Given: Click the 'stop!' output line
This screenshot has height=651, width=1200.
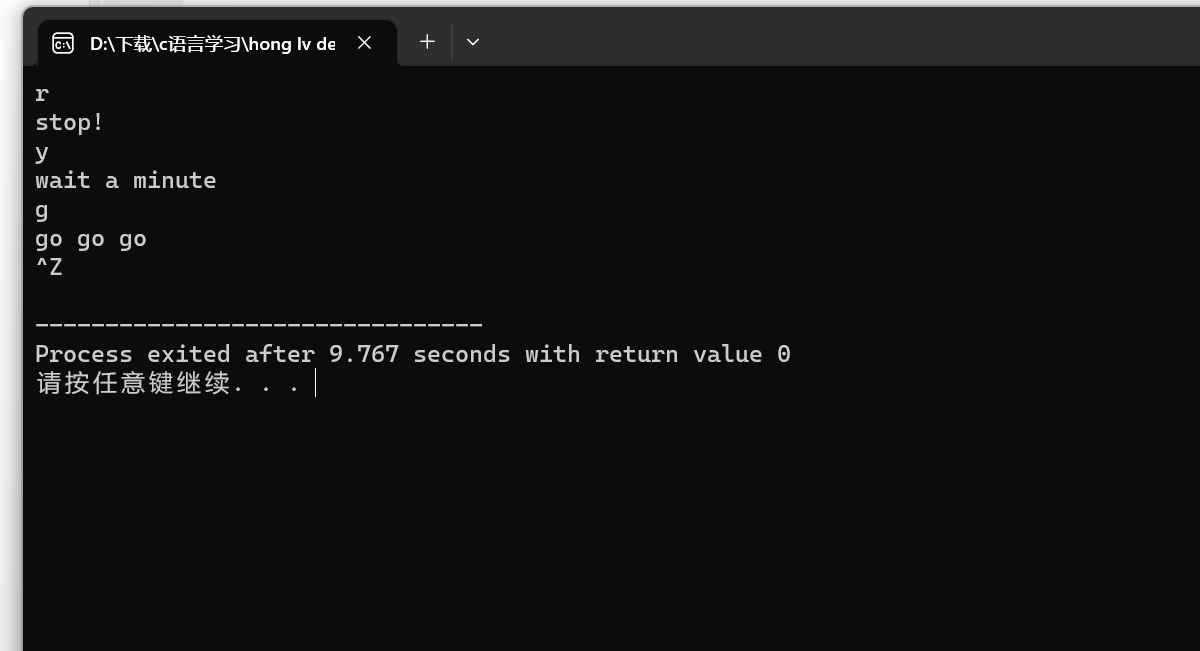Looking at the screenshot, I should point(69,123).
